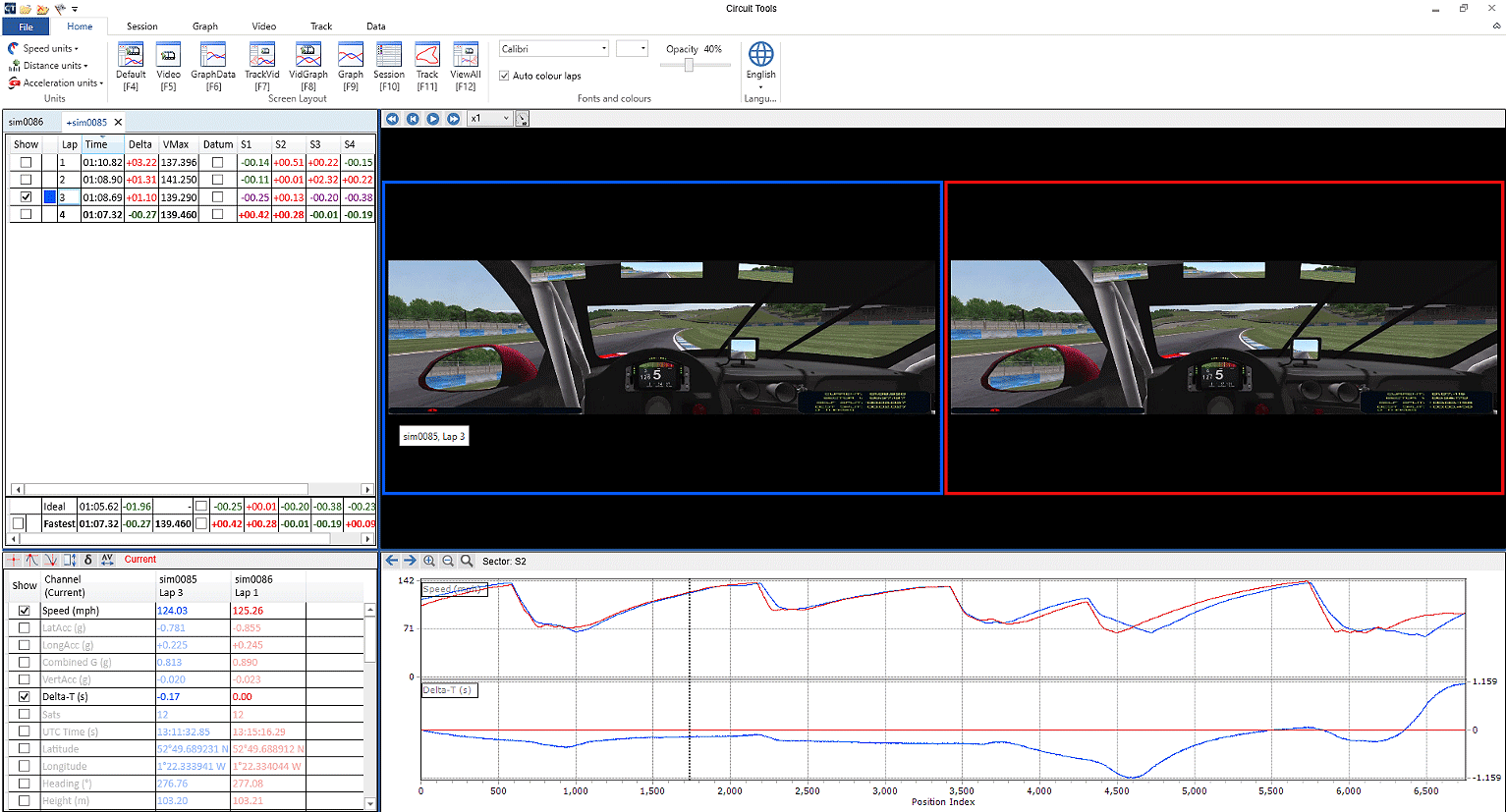Open the Track ribbon tab
1506x812 pixels.
click(x=321, y=27)
